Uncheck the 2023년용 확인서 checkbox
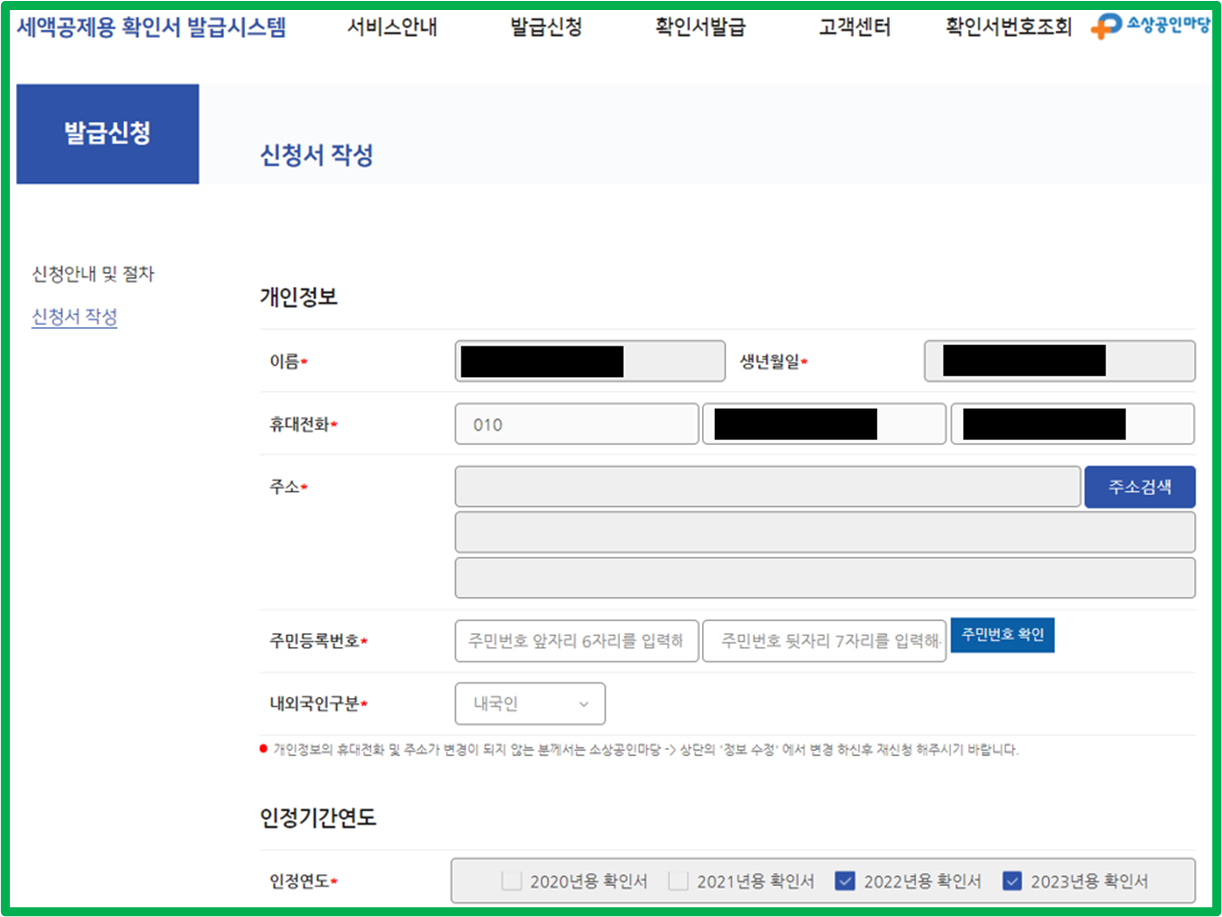Image resolution: width=1222 pixels, height=917 pixels. pos(1012,881)
